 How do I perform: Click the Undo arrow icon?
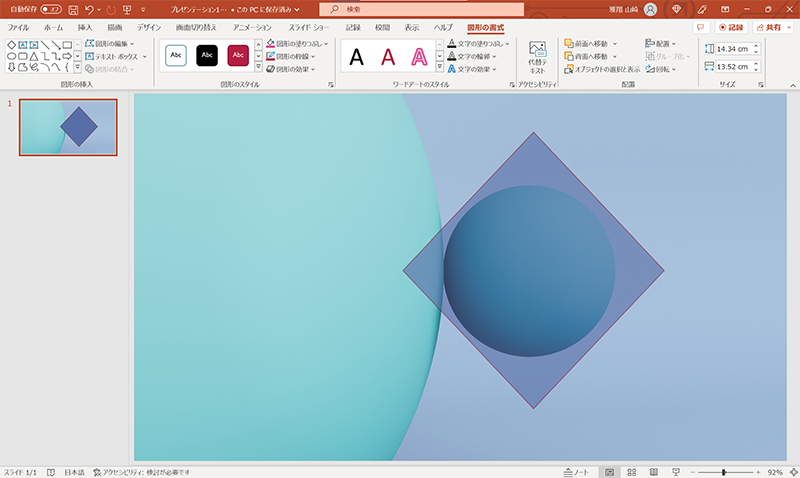(x=89, y=9)
